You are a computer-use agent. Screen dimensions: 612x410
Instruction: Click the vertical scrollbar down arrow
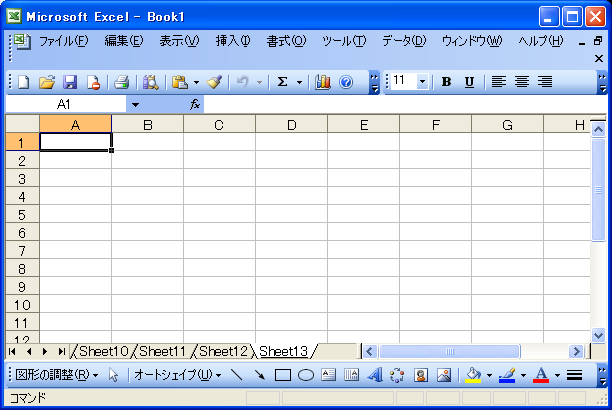coord(598,335)
